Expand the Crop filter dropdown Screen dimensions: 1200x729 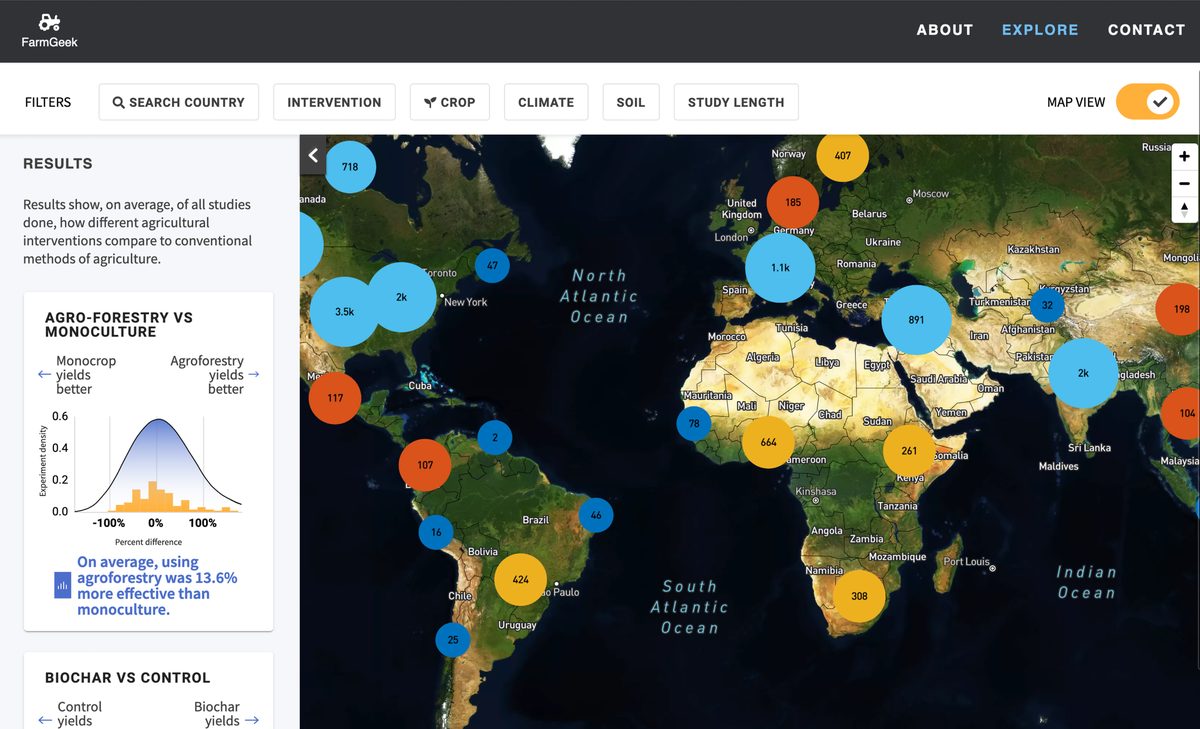(449, 102)
